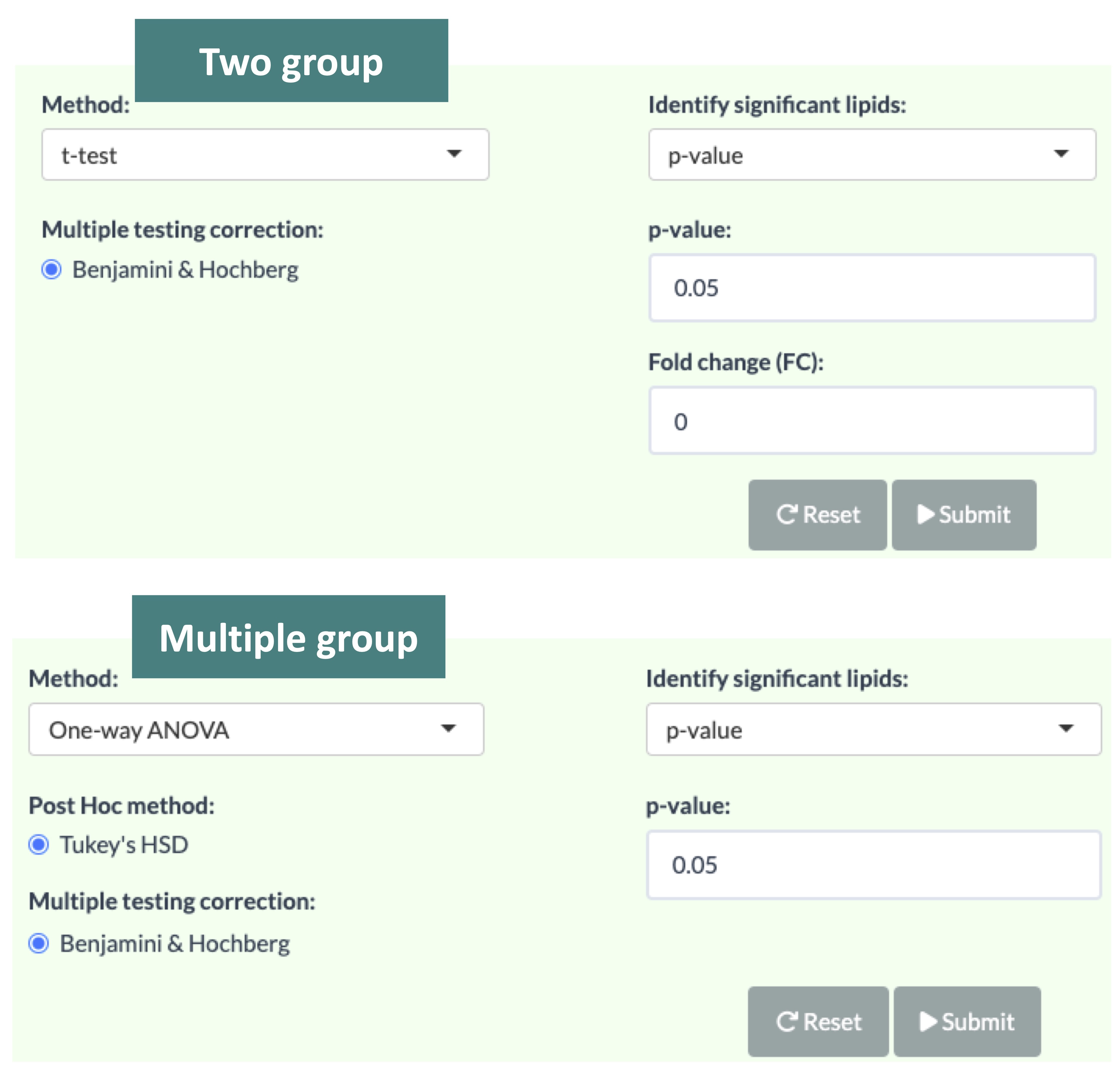The image size is (1120, 1073).
Task: Click the Multiple group p-value input field
Action: pyautogui.click(x=873, y=865)
